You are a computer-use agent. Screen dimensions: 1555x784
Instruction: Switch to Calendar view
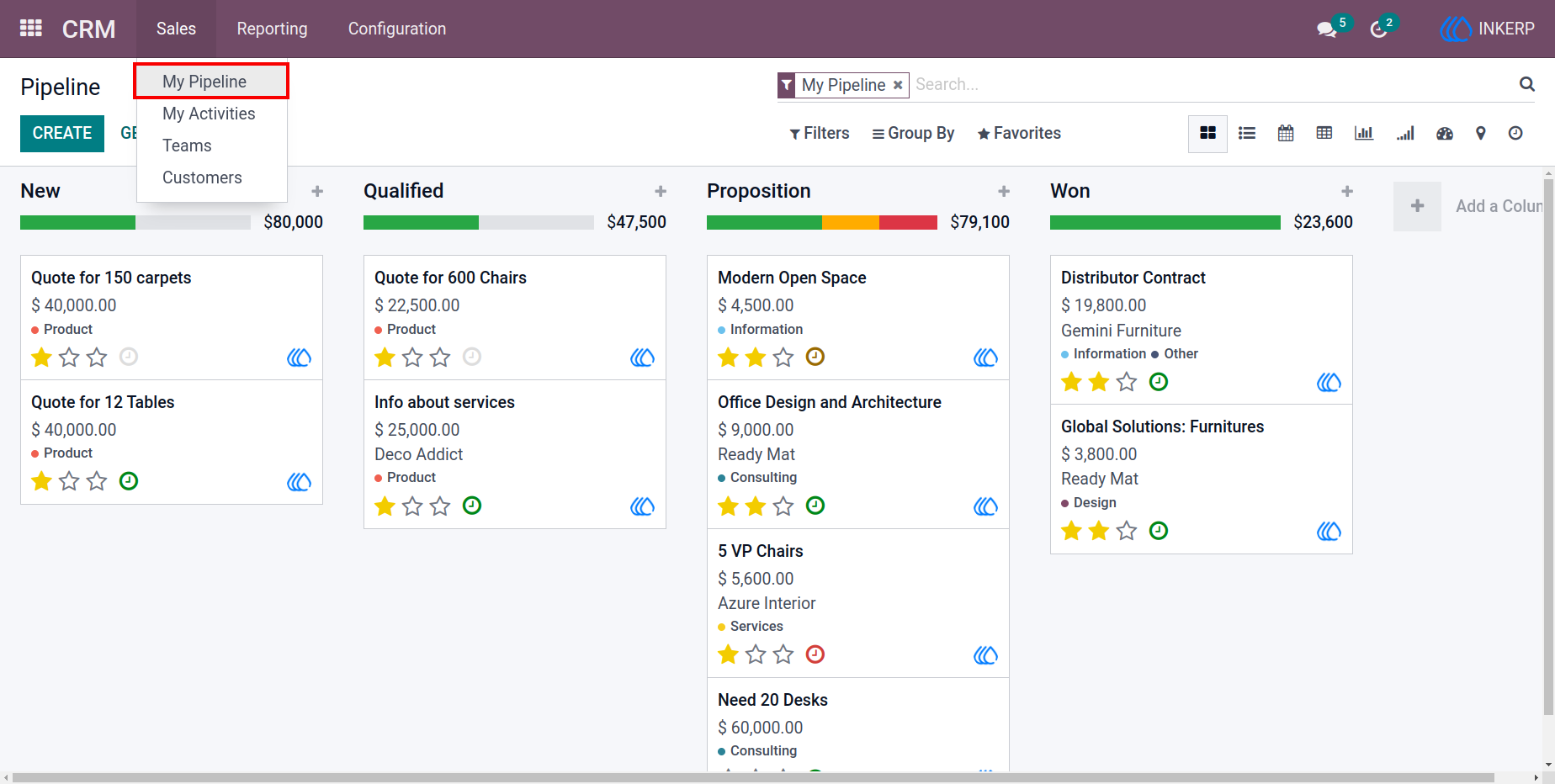[1286, 133]
